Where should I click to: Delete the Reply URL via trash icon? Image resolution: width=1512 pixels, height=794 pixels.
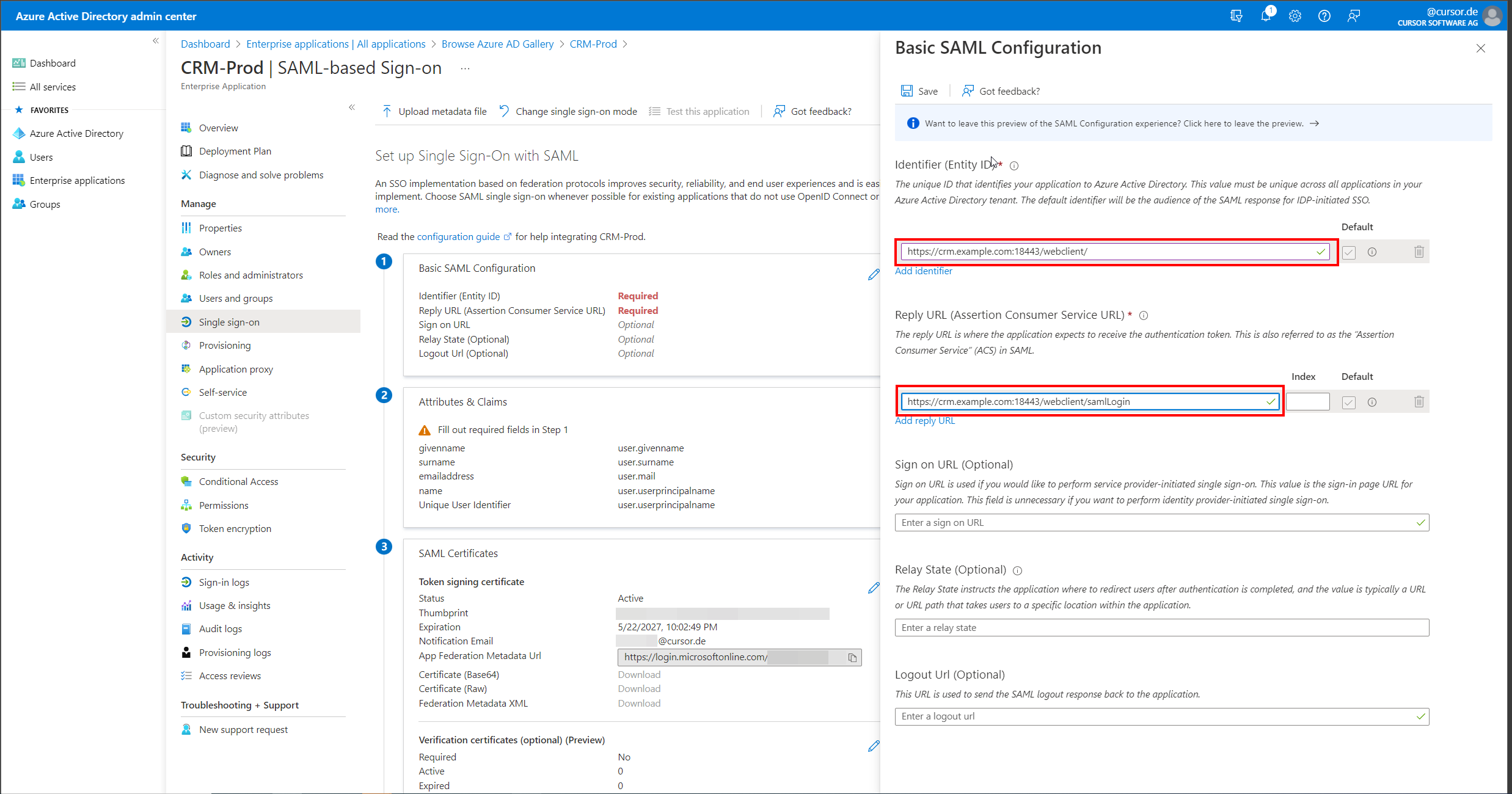[1419, 402]
